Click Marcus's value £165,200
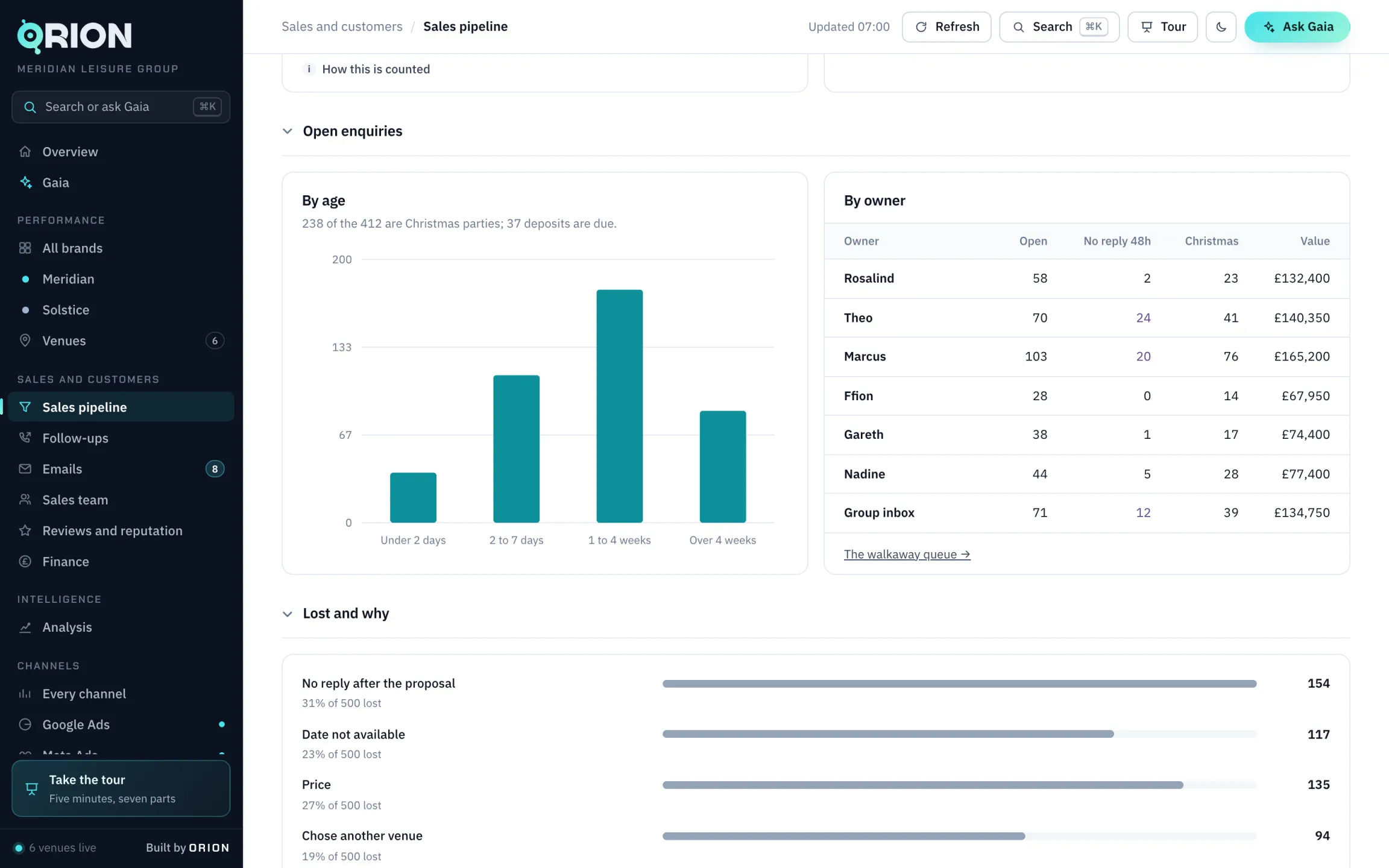 coord(1302,356)
